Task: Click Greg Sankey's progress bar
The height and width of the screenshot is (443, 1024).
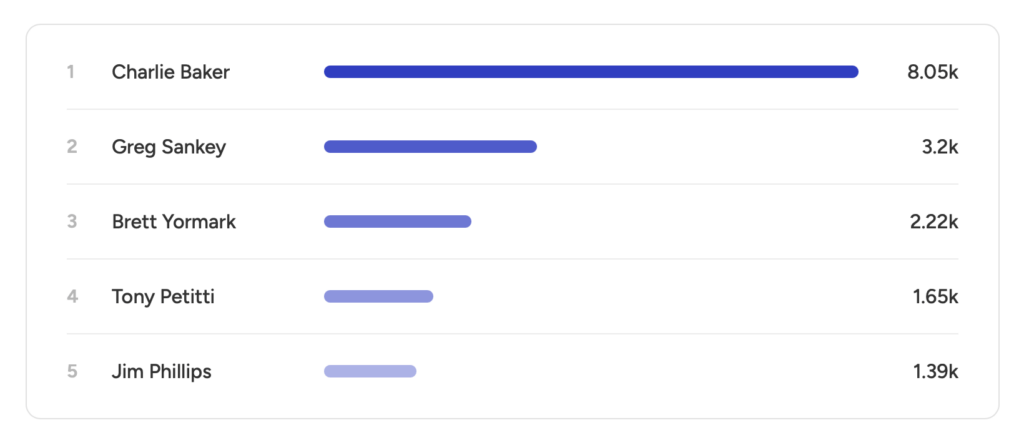Action: pos(430,146)
